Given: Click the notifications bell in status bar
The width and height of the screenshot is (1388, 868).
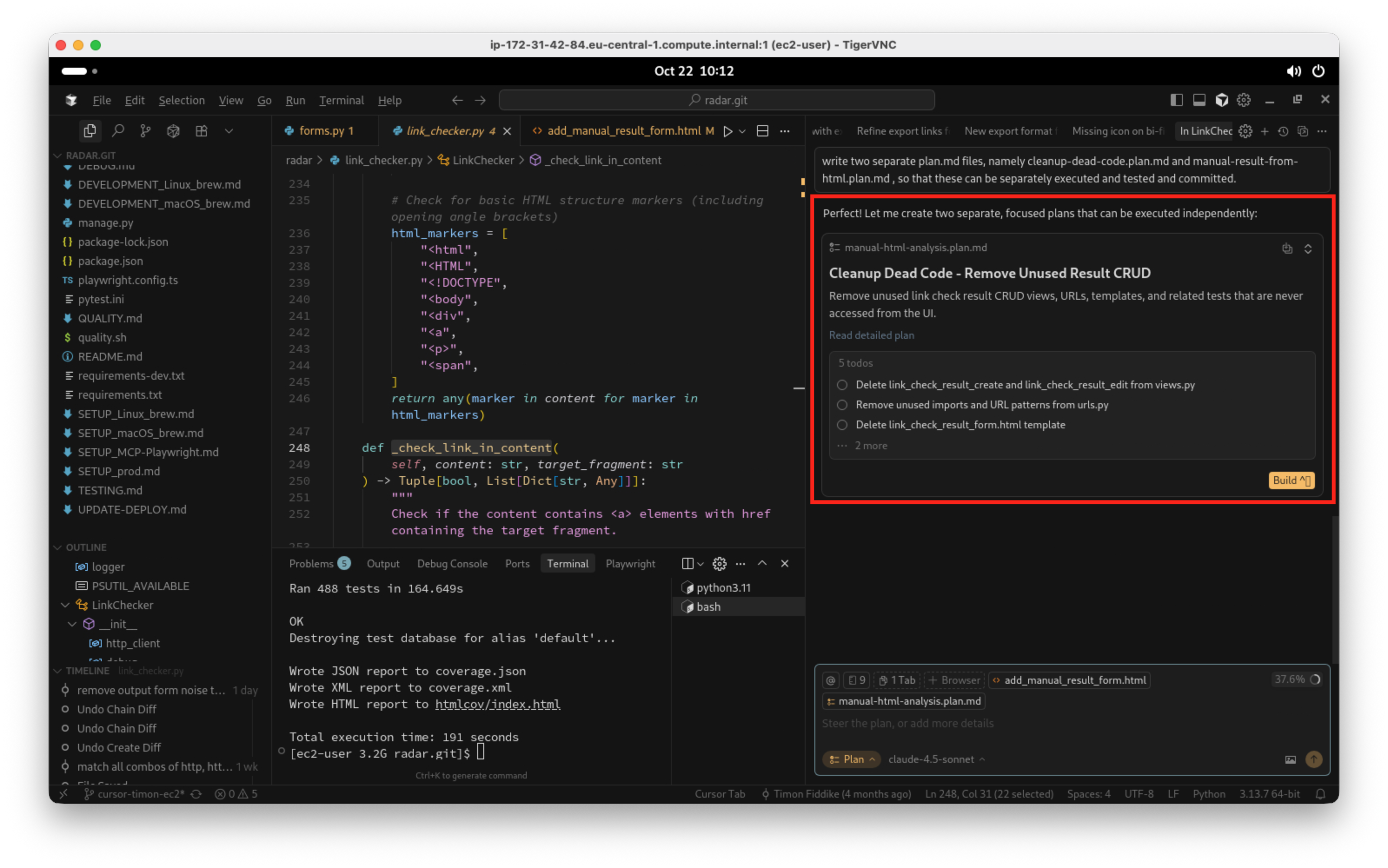Looking at the screenshot, I should click(1320, 794).
